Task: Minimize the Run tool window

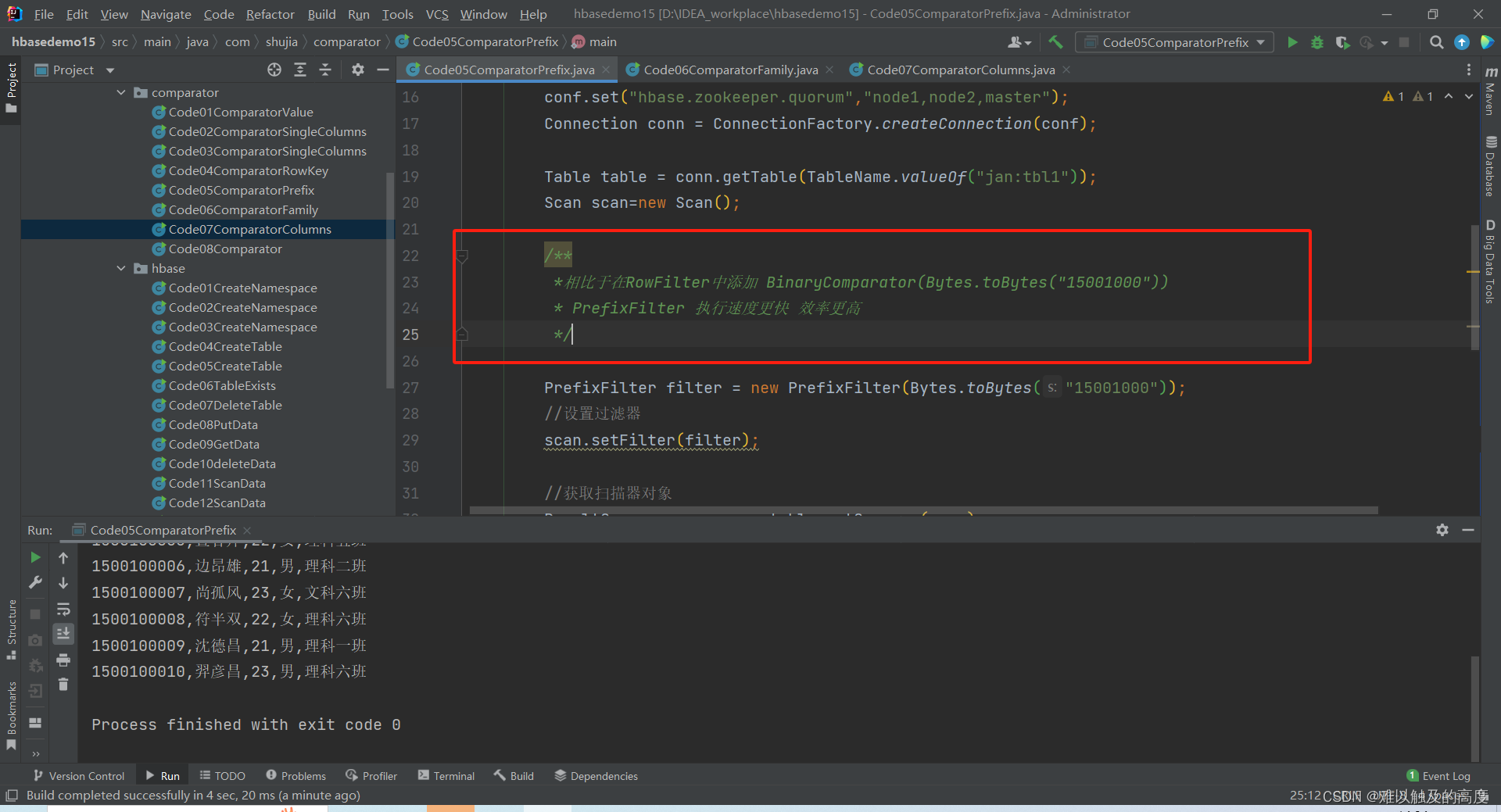Action: 1468,530
